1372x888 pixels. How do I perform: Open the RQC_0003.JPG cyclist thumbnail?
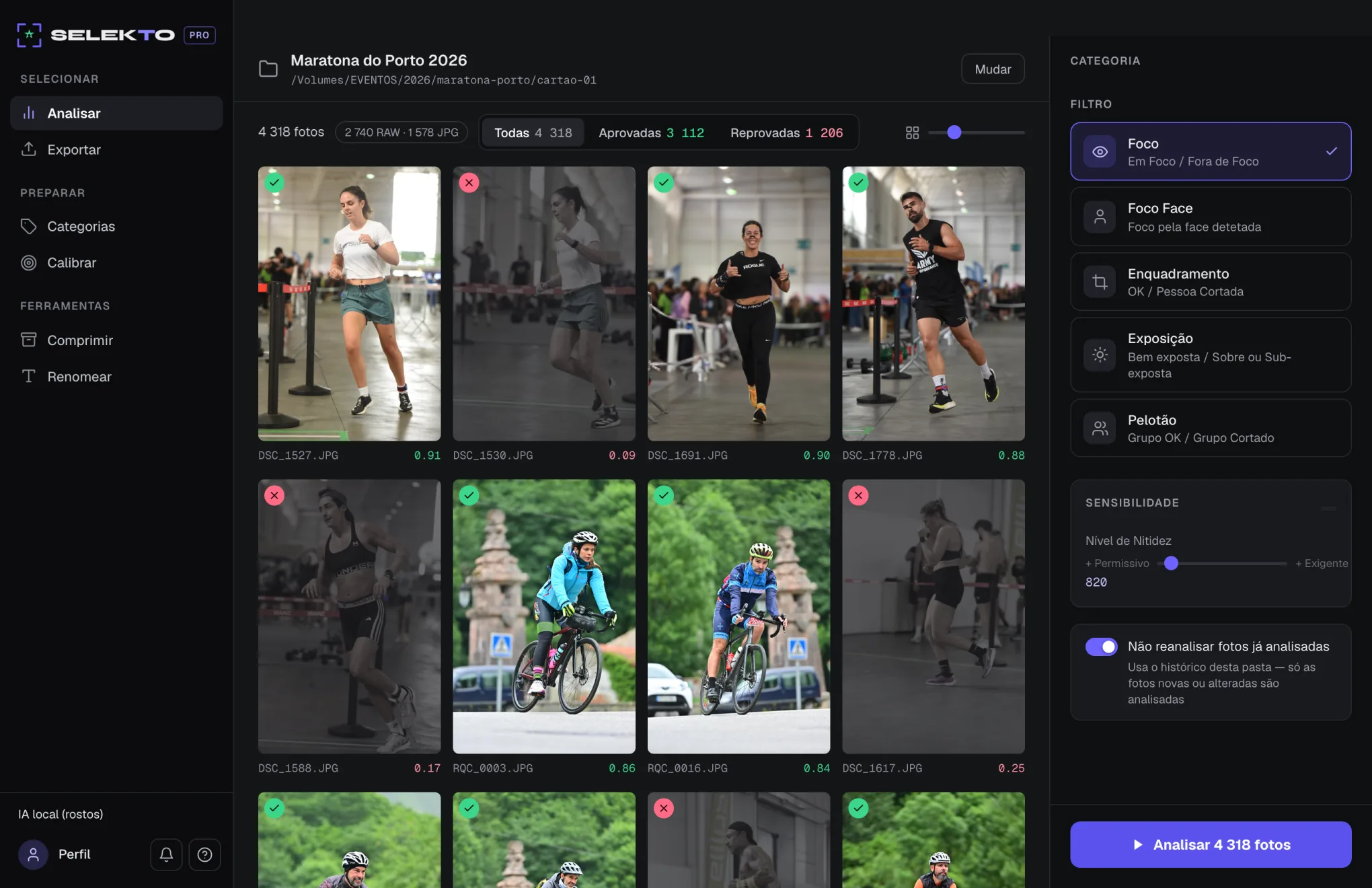(x=543, y=616)
